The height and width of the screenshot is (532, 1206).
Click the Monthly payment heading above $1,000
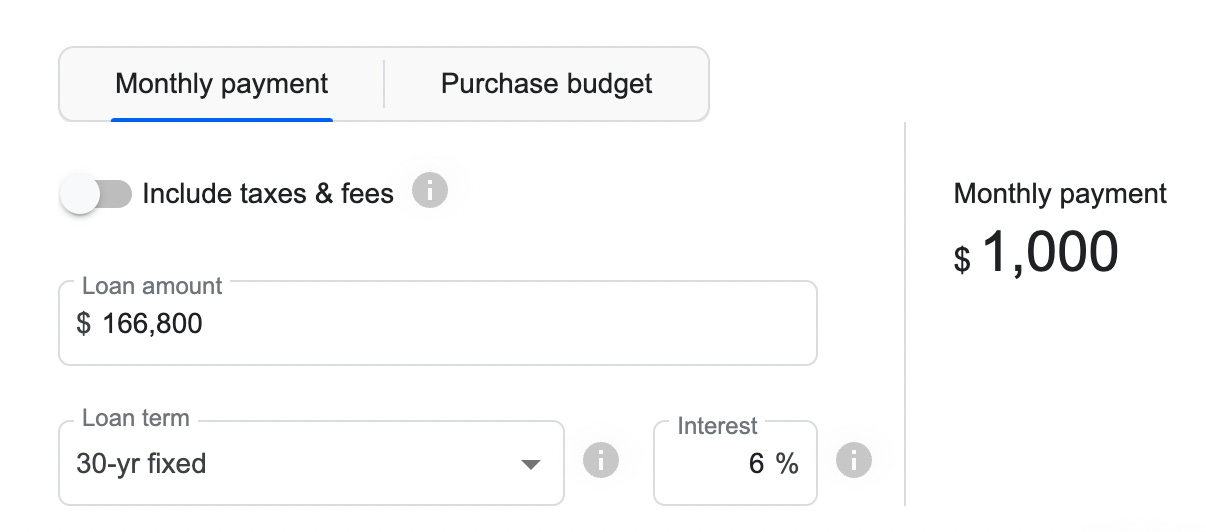(1060, 194)
